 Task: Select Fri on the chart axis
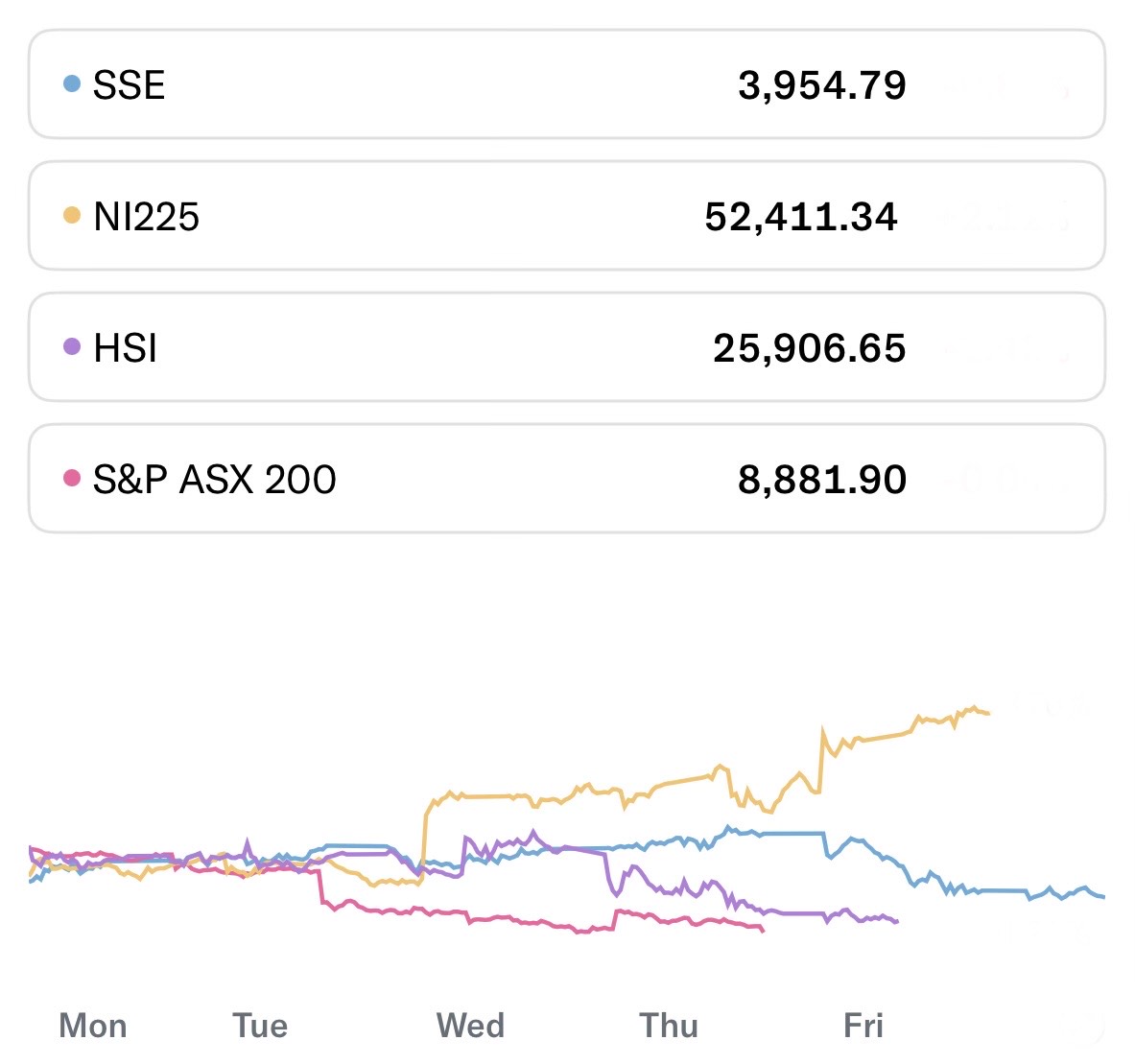(x=863, y=1026)
